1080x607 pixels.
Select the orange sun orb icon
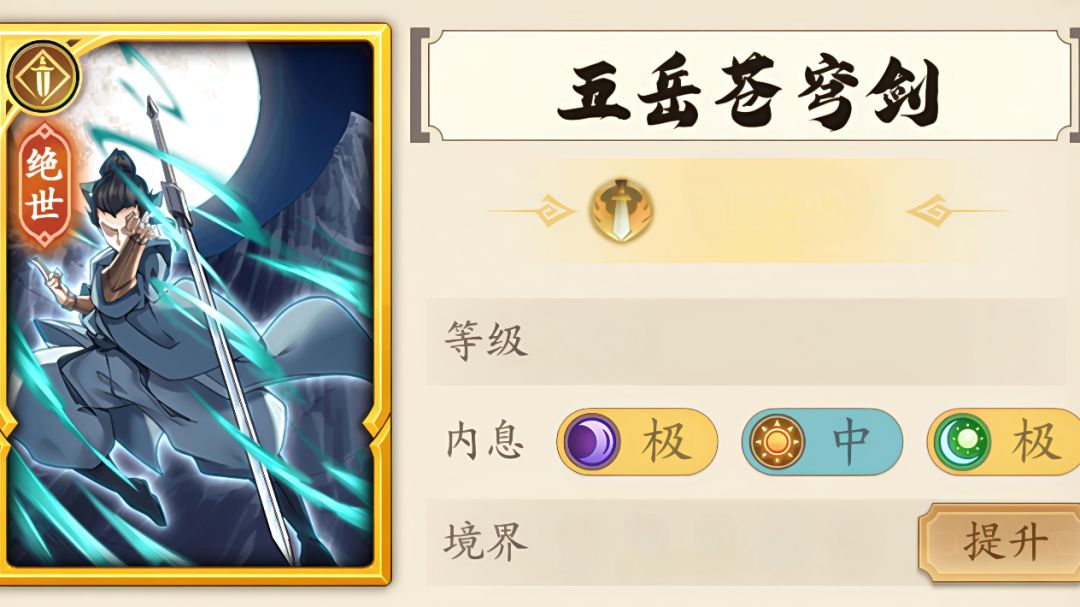[x=777, y=442]
